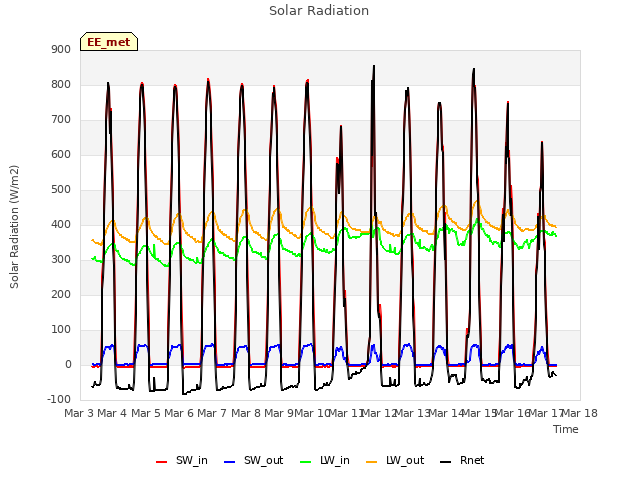Click the Mar 4 x-axis tick label
Image resolution: width=640 pixels, height=480 pixels.
point(112,413)
